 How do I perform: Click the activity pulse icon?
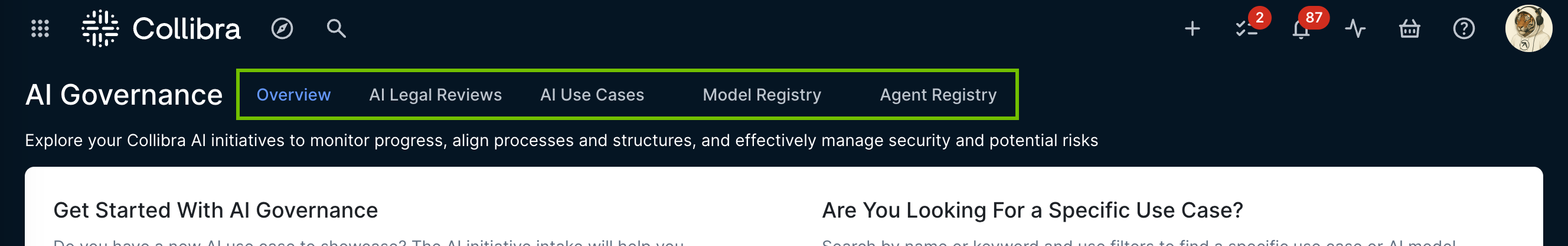[x=1355, y=29]
